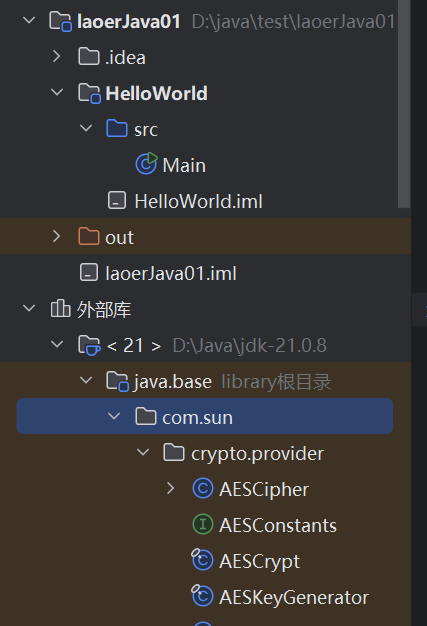This screenshot has height=626, width=427.
Task: Select the < 21 > JDK label
Action: pos(134,345)
